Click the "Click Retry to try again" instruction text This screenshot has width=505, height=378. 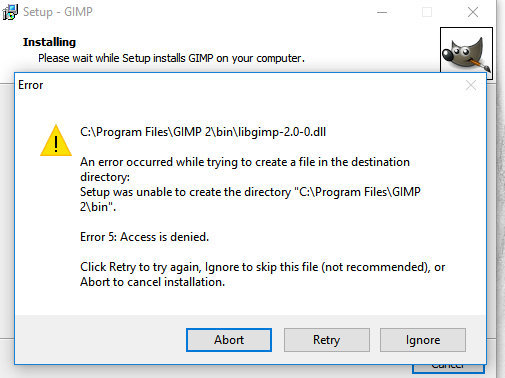pos(263,274)
